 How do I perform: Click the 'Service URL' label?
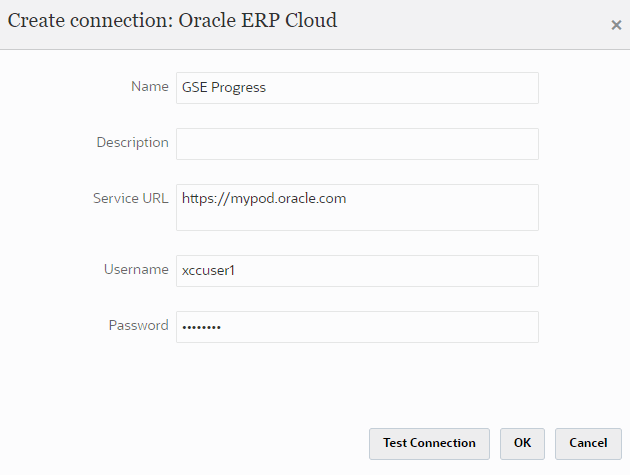click(x=131, y=198)
